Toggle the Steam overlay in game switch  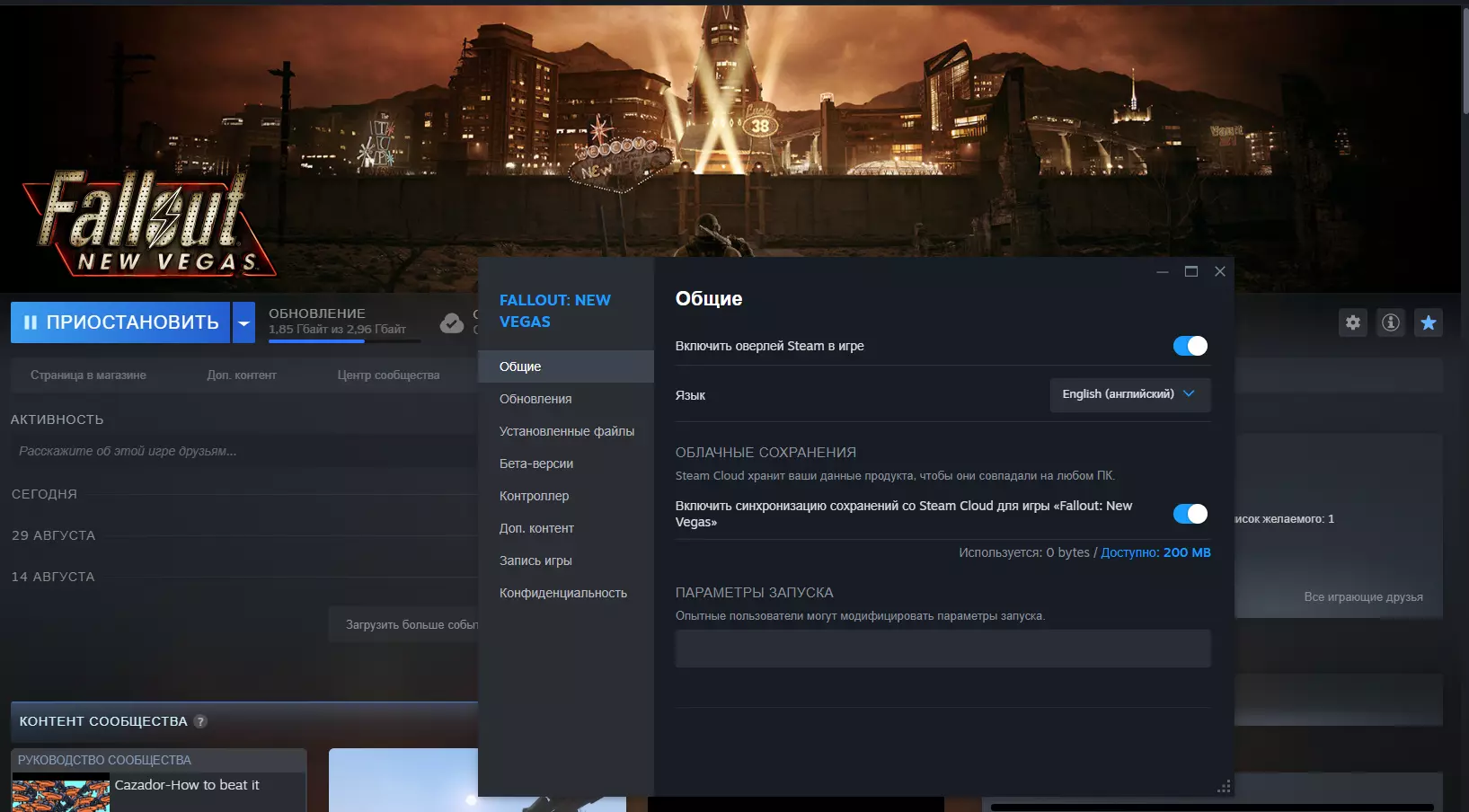[x=1190, y=346]
